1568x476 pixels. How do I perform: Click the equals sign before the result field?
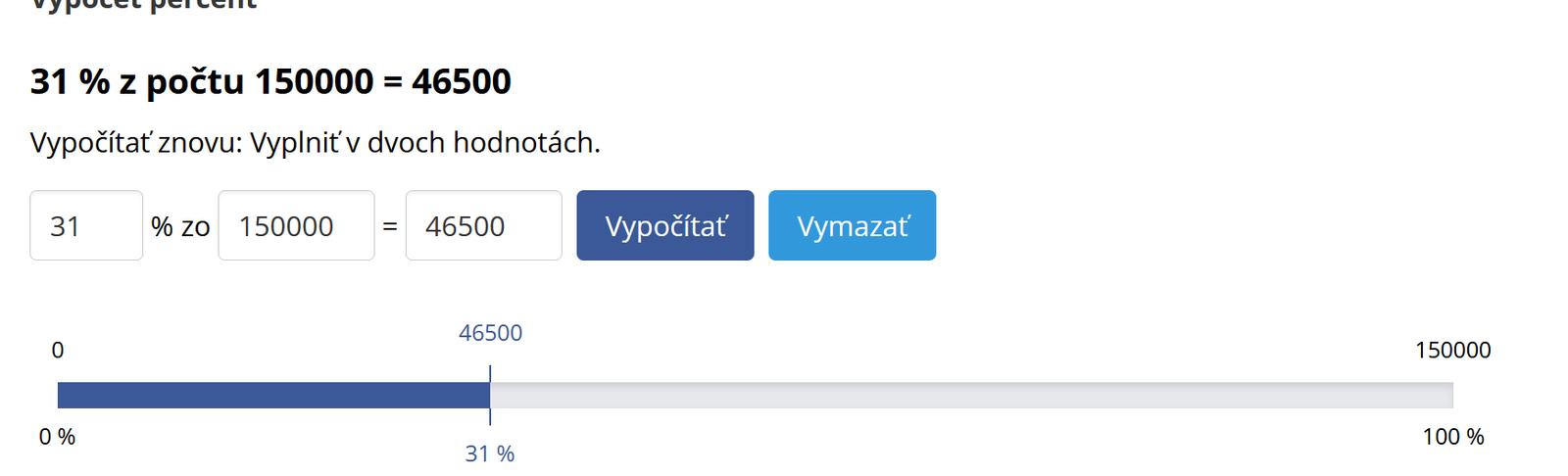389,227
